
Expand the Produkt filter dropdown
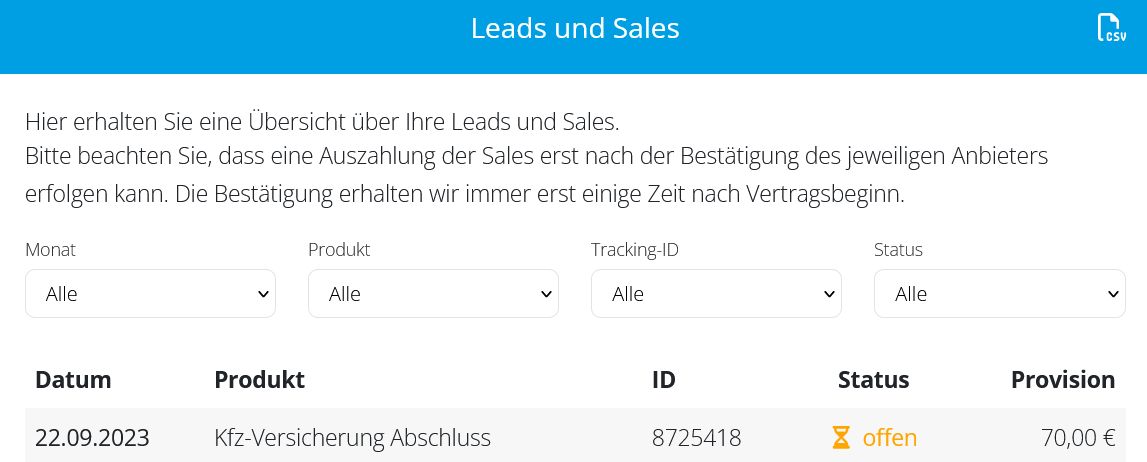433,294
